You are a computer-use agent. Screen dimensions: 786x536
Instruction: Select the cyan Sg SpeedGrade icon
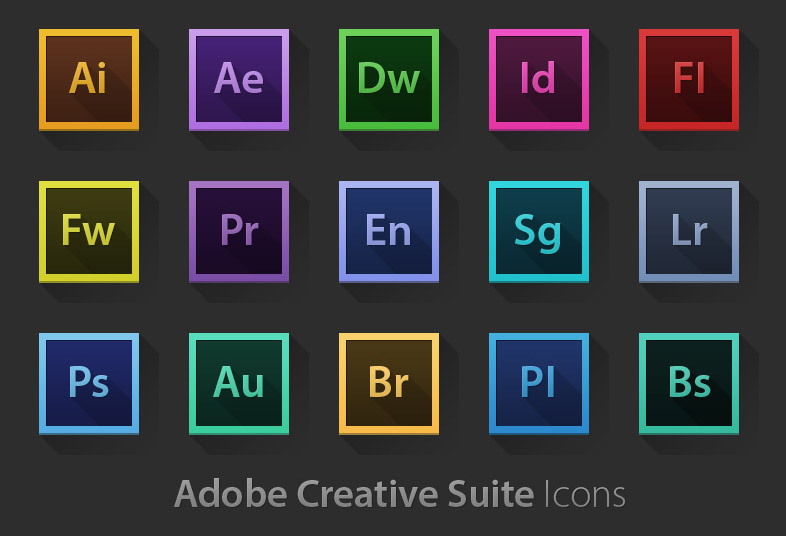click(539, 232)
